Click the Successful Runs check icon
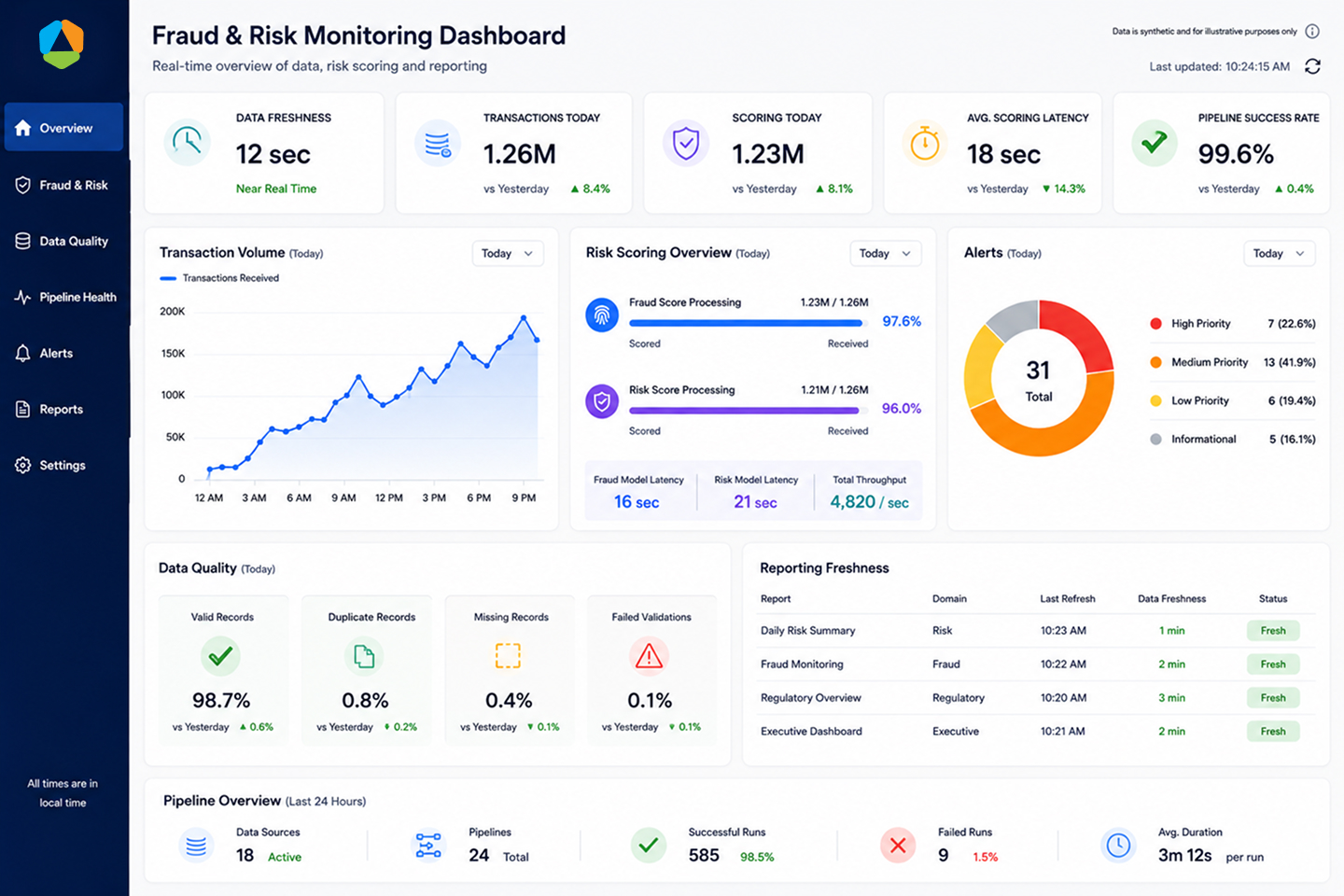The width and height of the screenshot is (1344, 896). (649, 846)
